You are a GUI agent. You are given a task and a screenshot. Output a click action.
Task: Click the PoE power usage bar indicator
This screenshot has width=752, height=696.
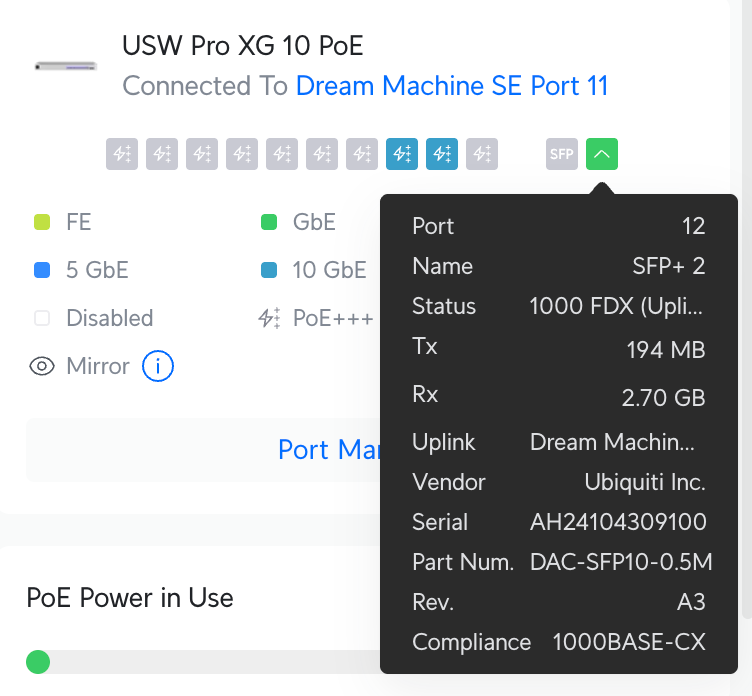coord(38,662)
